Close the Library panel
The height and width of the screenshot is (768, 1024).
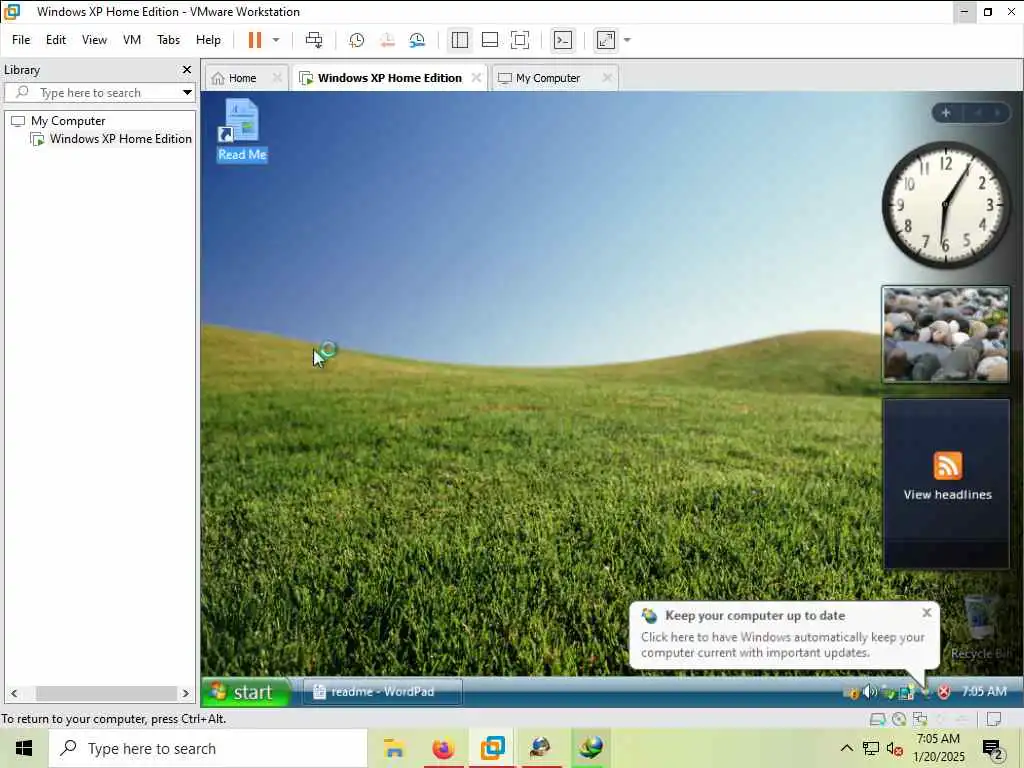click(187, 69)
